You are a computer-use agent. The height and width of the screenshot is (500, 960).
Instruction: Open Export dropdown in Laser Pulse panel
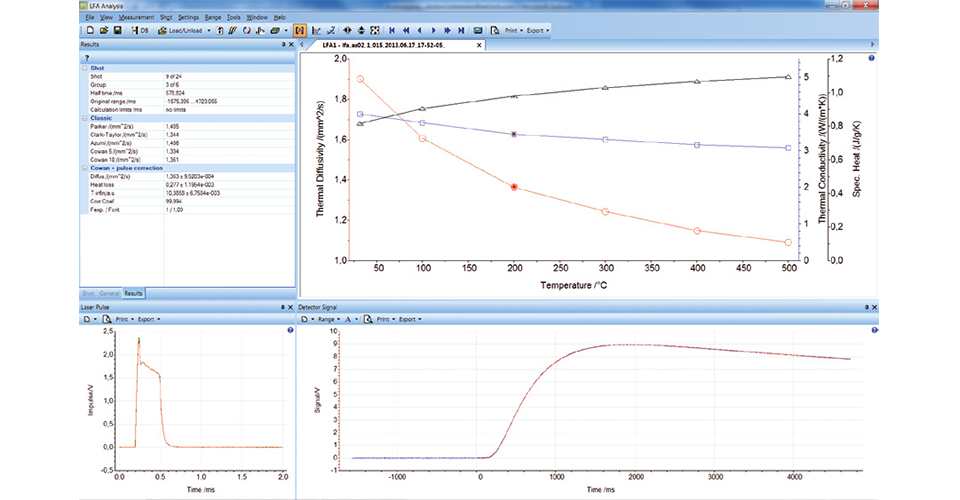(150, 318)
